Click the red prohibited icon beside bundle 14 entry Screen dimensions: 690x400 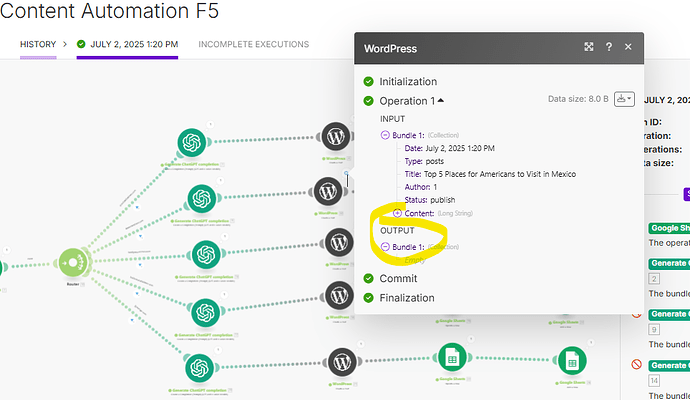[636, 364]
